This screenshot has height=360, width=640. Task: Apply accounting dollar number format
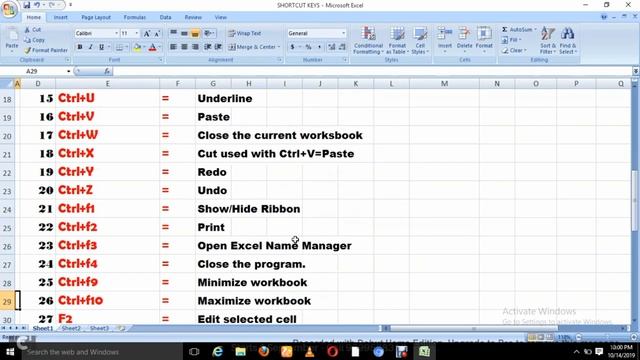coord(292,47)
